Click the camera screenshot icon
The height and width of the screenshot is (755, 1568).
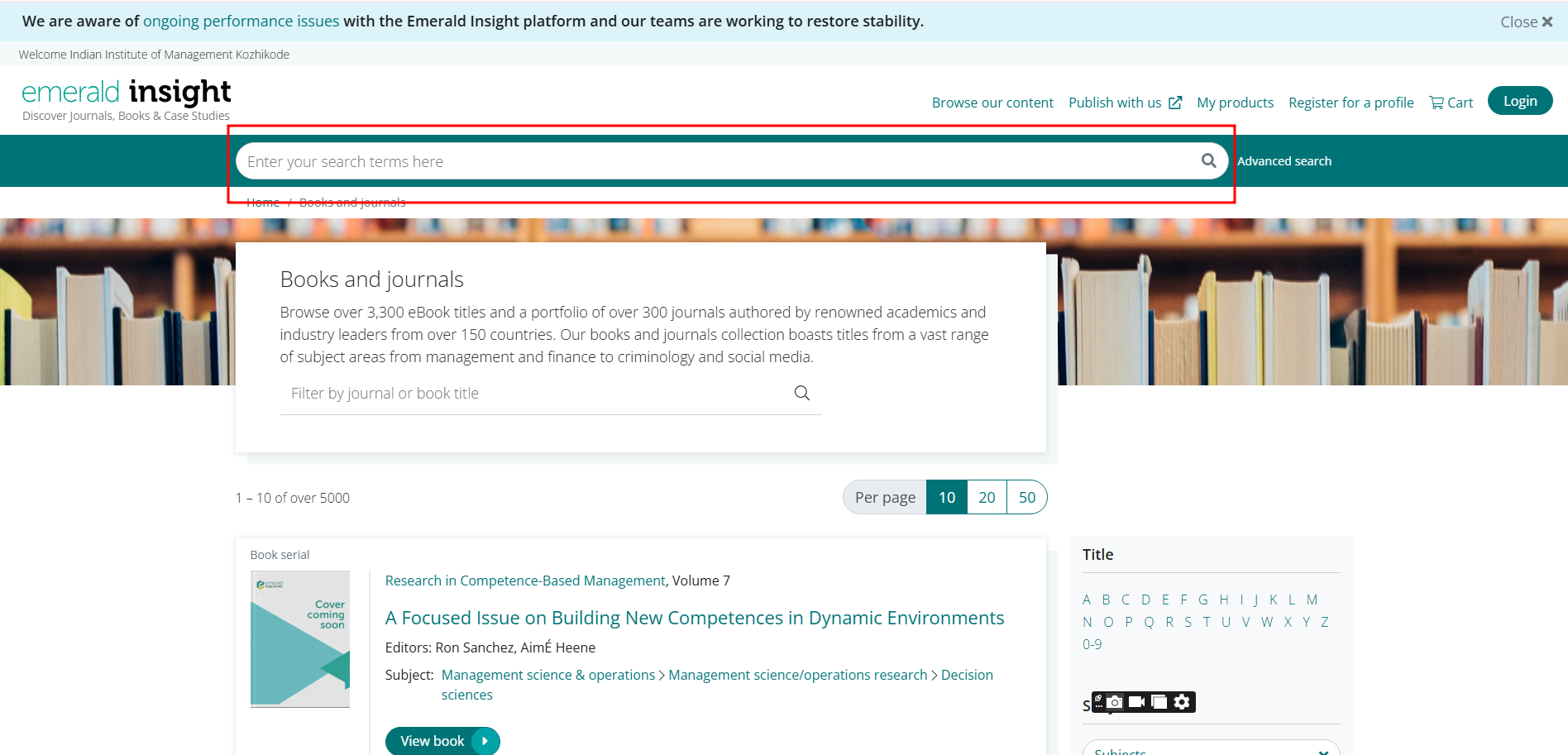[x=1116, y=702]
